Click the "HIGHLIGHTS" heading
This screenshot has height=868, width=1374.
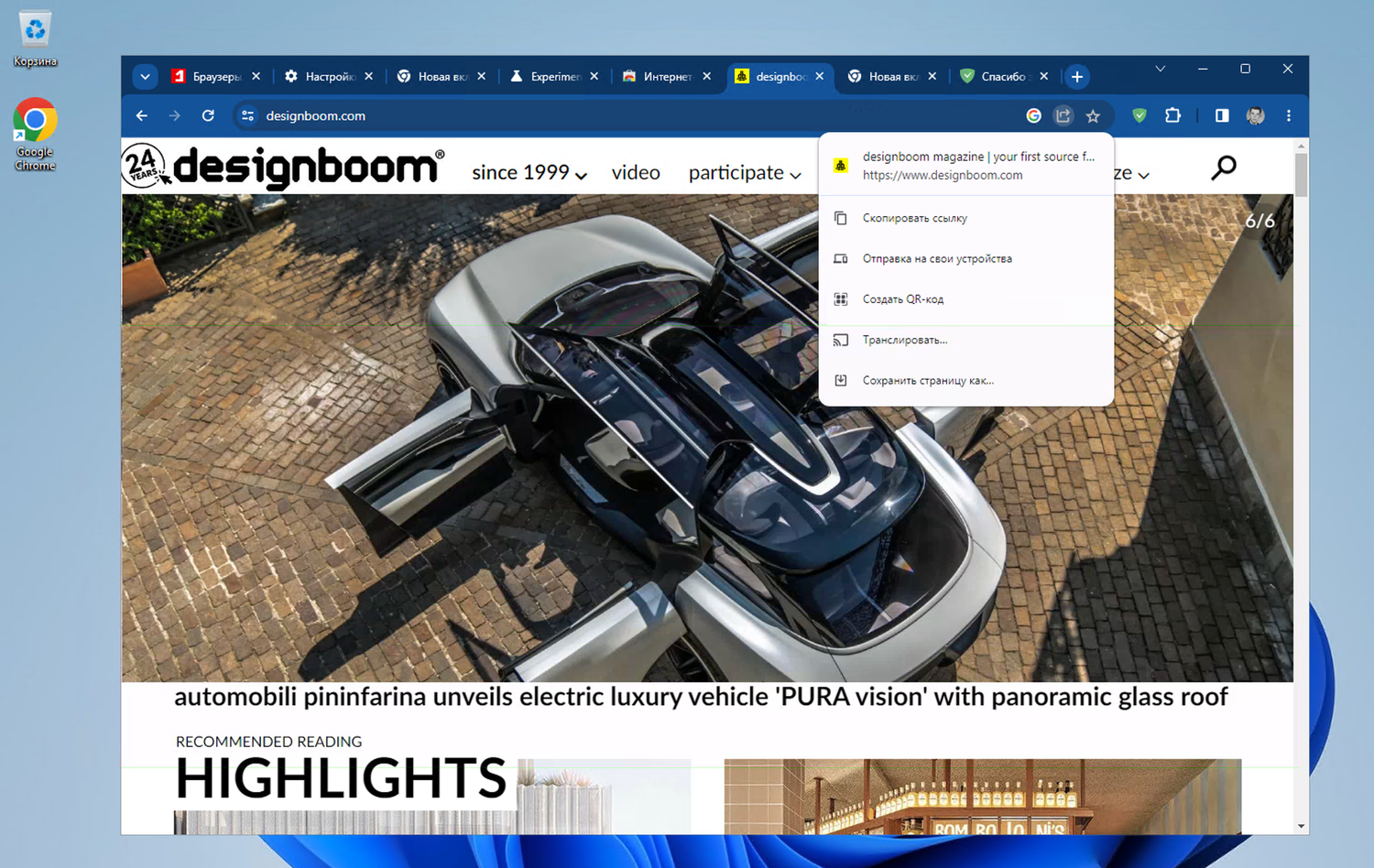coord(340,779)
